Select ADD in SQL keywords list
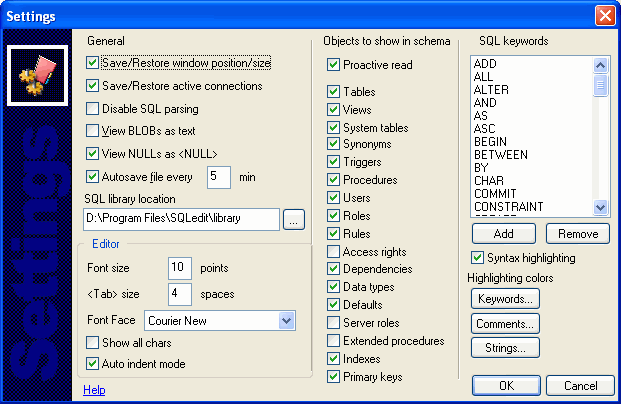The height and width of the screenshot is (404, 621). [485, 64]
